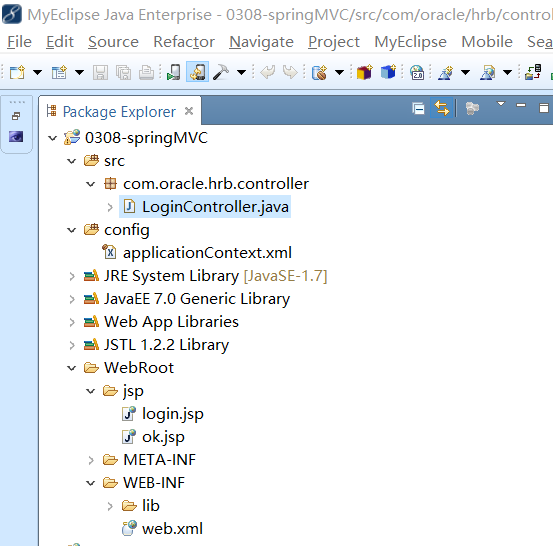This screenshot has height=546, width=553.
Task: Click the Save All toolbar icon
Action: (123, 73)
